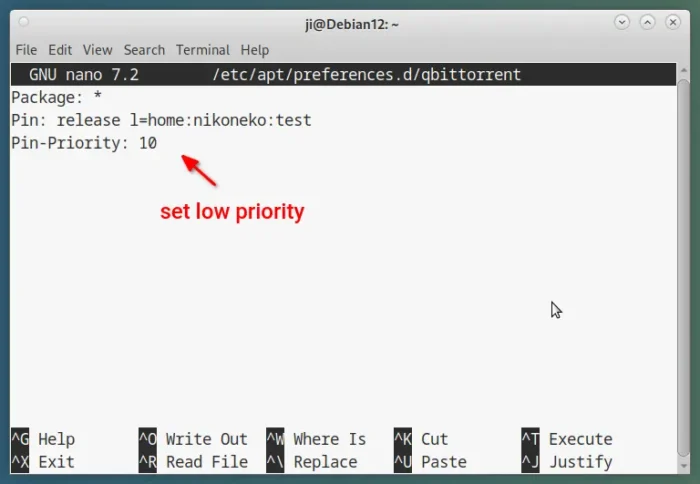Image resolution: width=700 pixels, height=484 pixels.
Task: Open the View menu
Action: pos(97,50)
